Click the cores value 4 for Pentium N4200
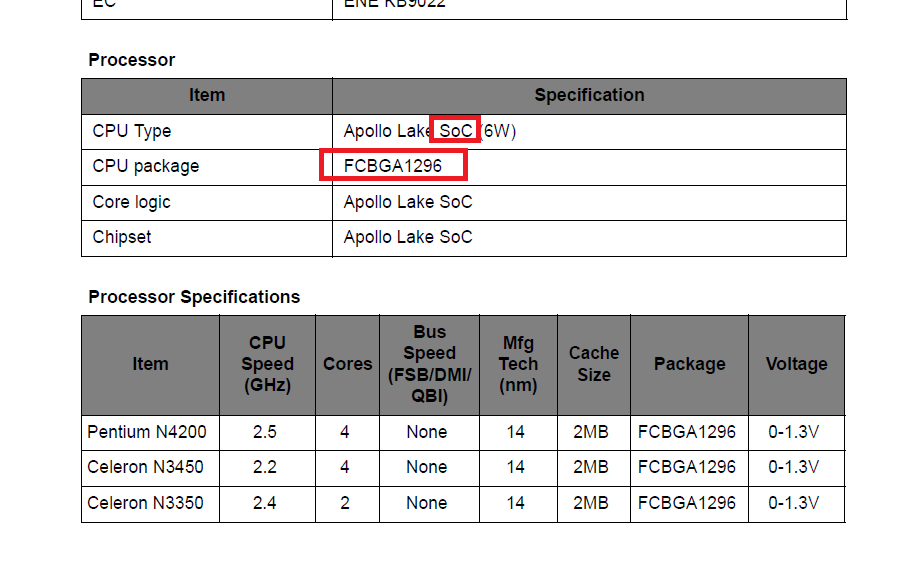Image resolution: width=909 pixels, height=585 pixels. tap(345, 432)
